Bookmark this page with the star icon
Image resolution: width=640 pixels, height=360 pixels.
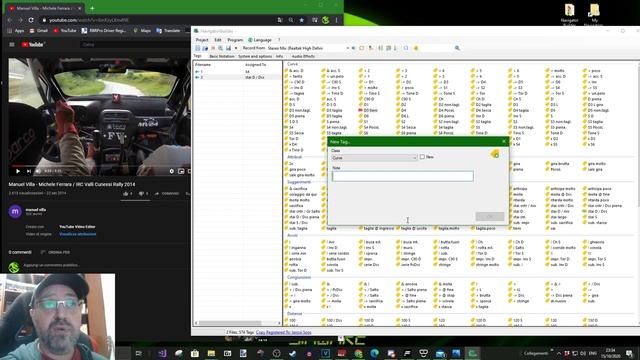click(302, 20)
